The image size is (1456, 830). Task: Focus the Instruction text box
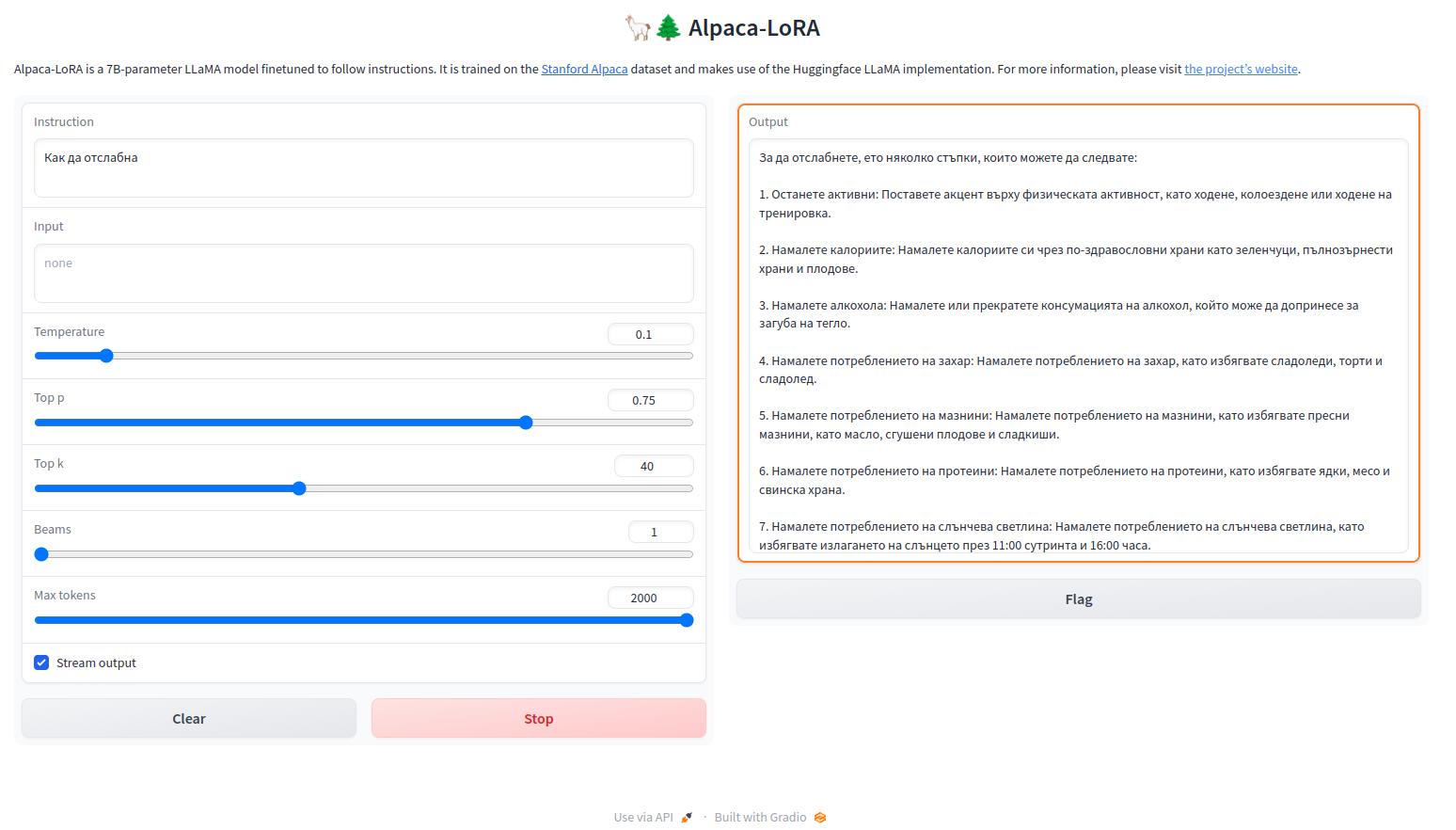(363, 168)
